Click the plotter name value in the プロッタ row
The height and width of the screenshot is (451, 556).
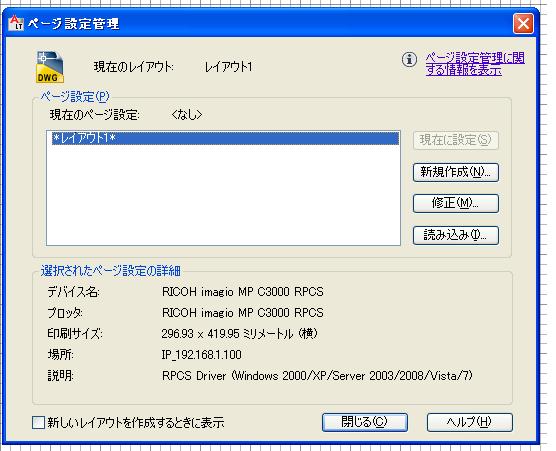243,313
